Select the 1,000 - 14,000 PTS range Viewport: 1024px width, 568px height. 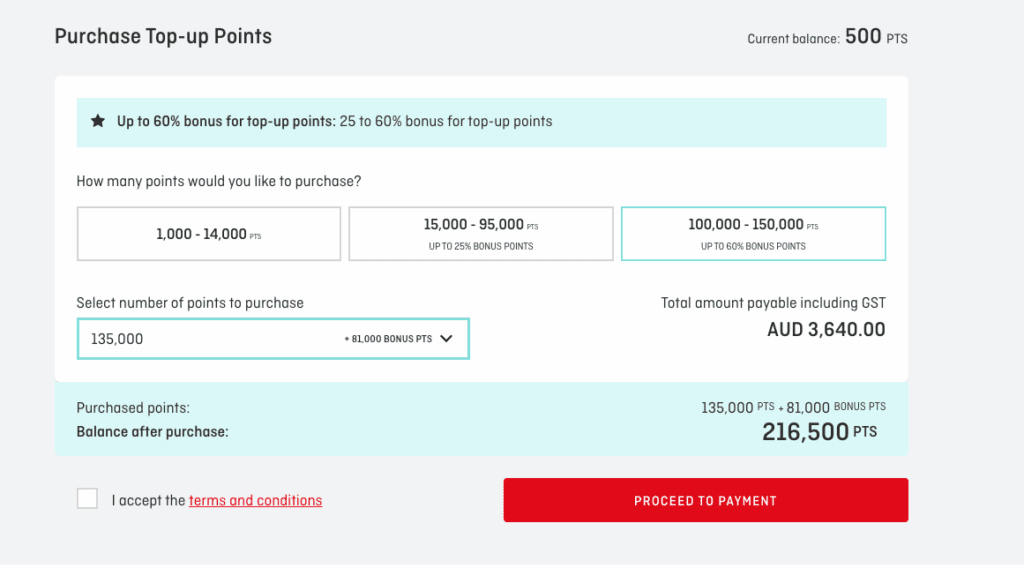point(208,234)
